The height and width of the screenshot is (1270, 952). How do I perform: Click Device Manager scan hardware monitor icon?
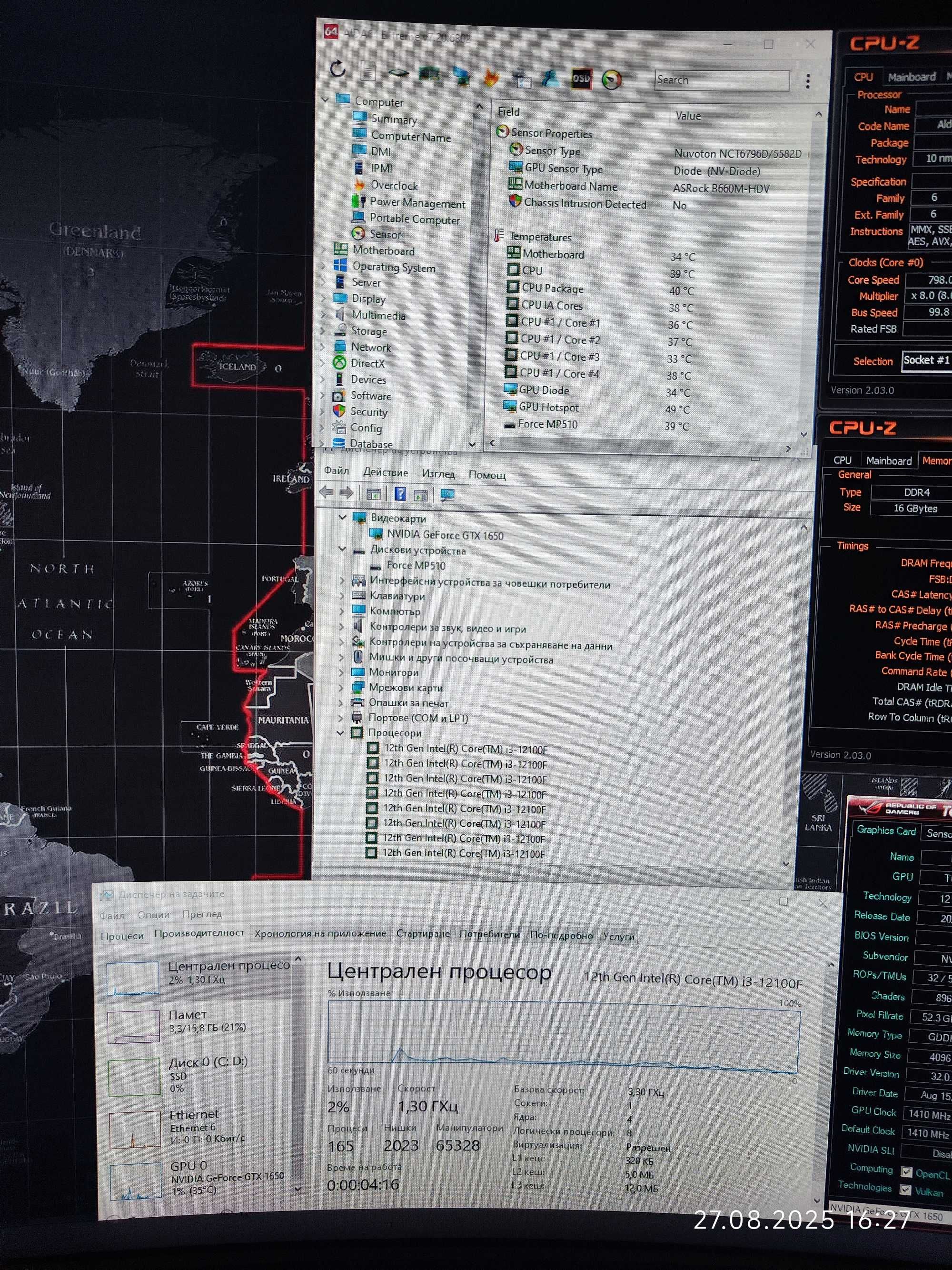(x=446, y=494)
